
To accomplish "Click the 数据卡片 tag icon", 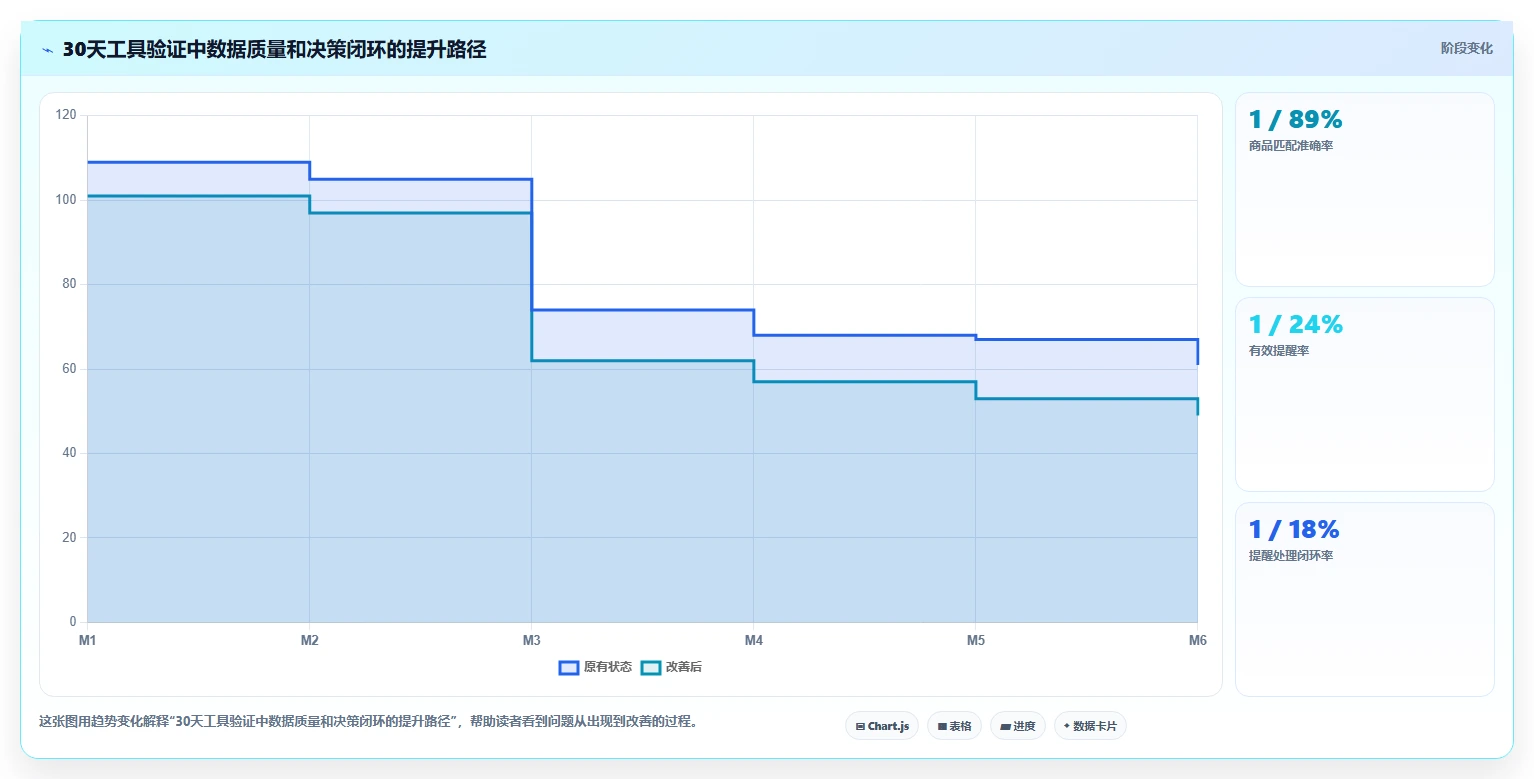I will (1067, 726).
